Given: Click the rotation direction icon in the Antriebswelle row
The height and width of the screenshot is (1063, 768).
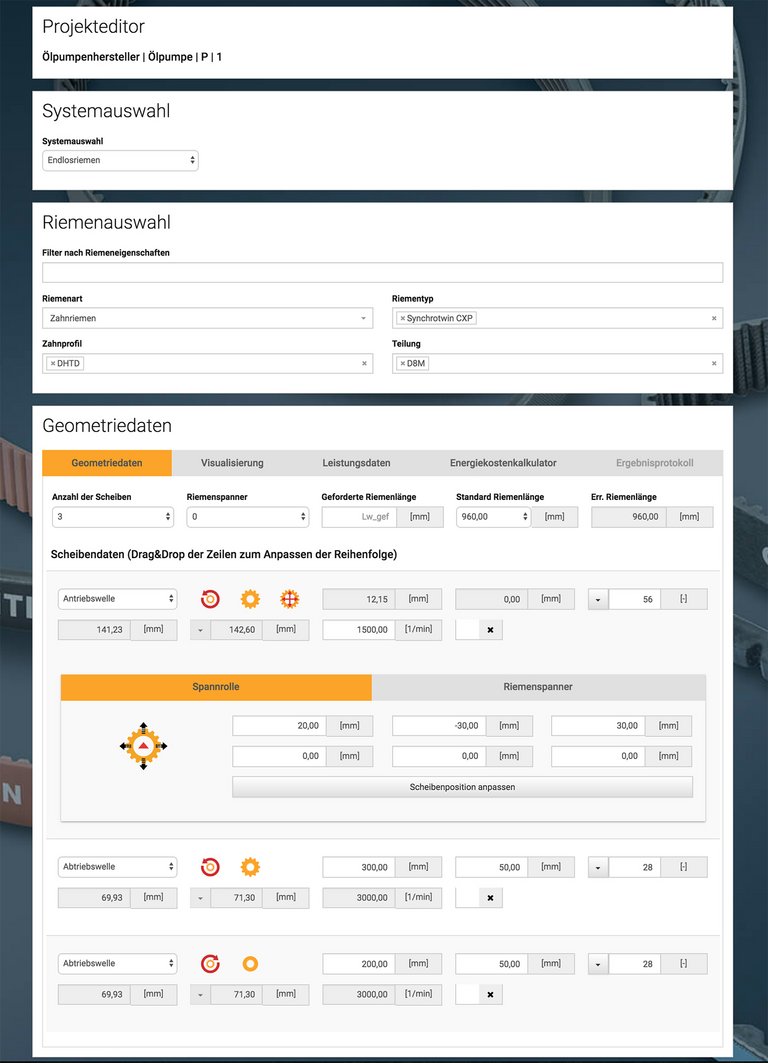Looking at the screenshot, I should (210, 599).
